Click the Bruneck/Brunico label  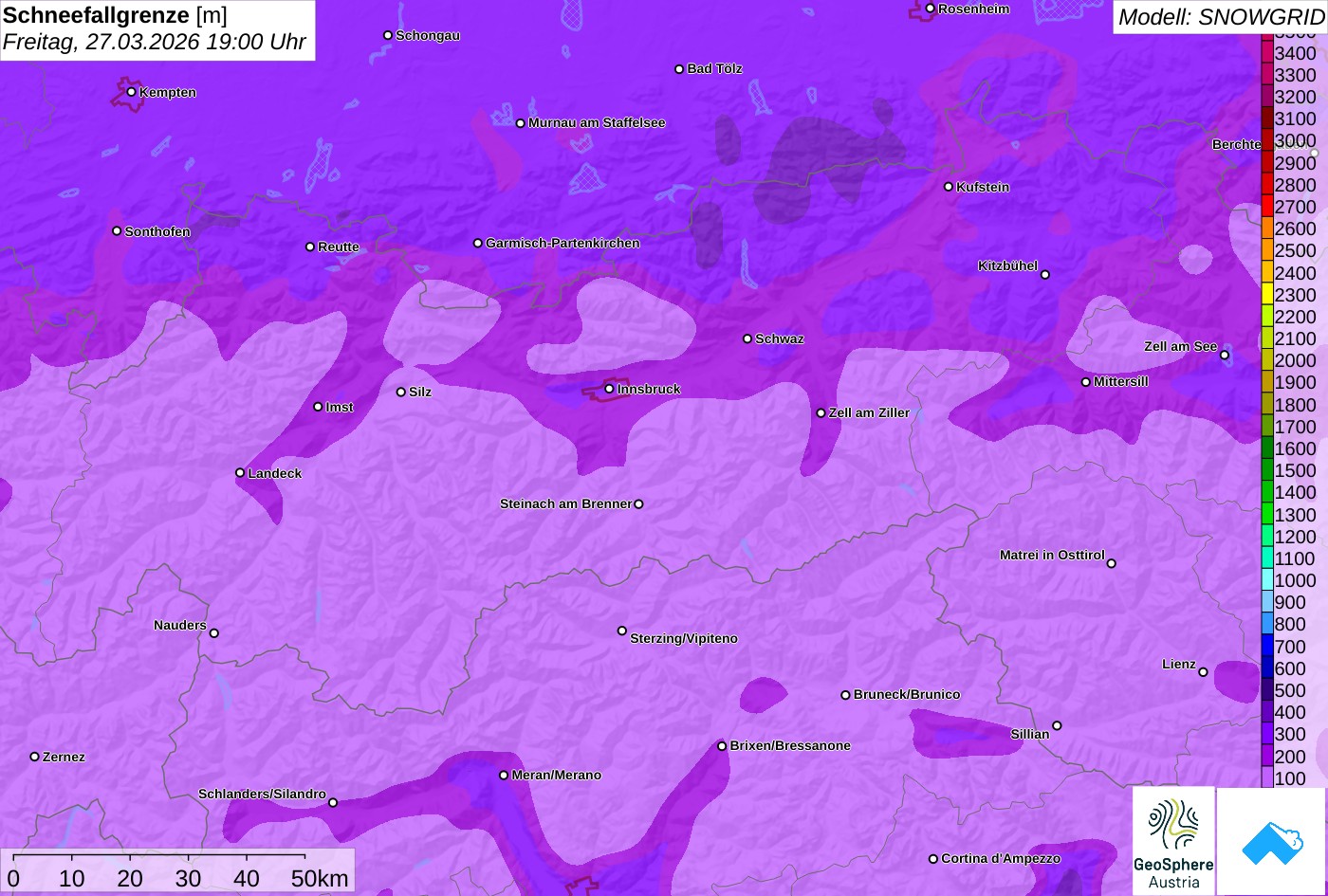[907, 695]
